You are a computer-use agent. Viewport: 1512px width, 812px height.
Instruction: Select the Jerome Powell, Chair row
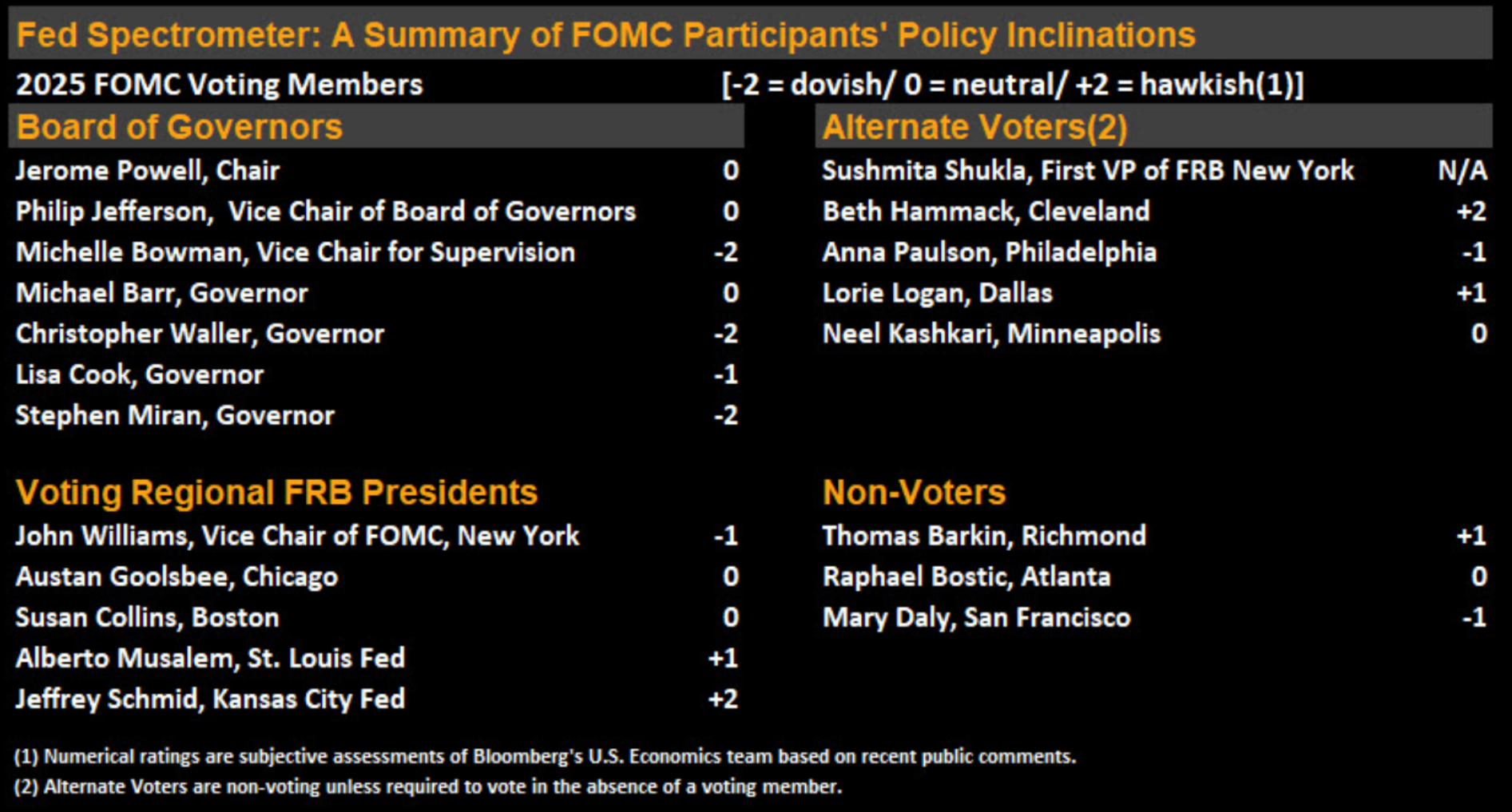148,170
